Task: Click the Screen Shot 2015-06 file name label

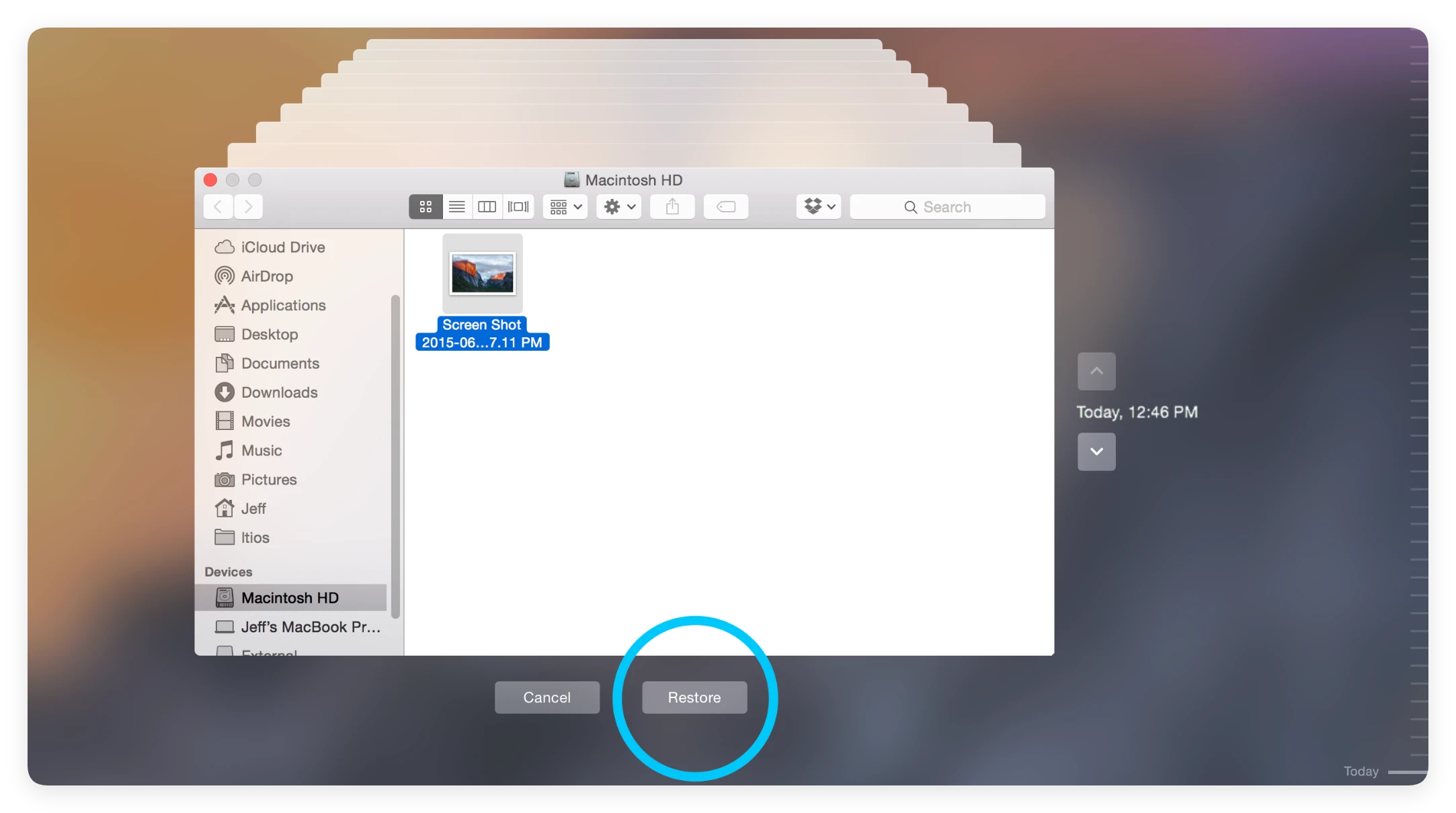Action: 482,334
